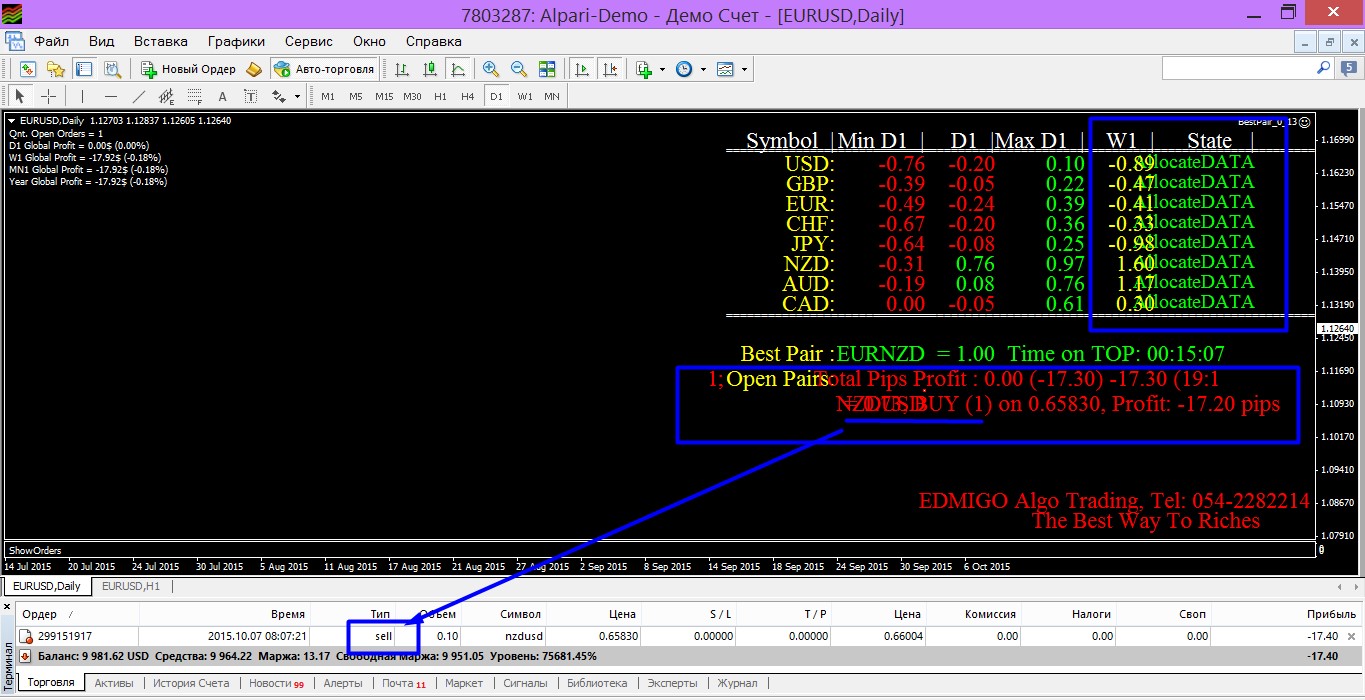Select the crosshair tool
The height and width of the screenshot is (700, 1365).
point(48,96)
